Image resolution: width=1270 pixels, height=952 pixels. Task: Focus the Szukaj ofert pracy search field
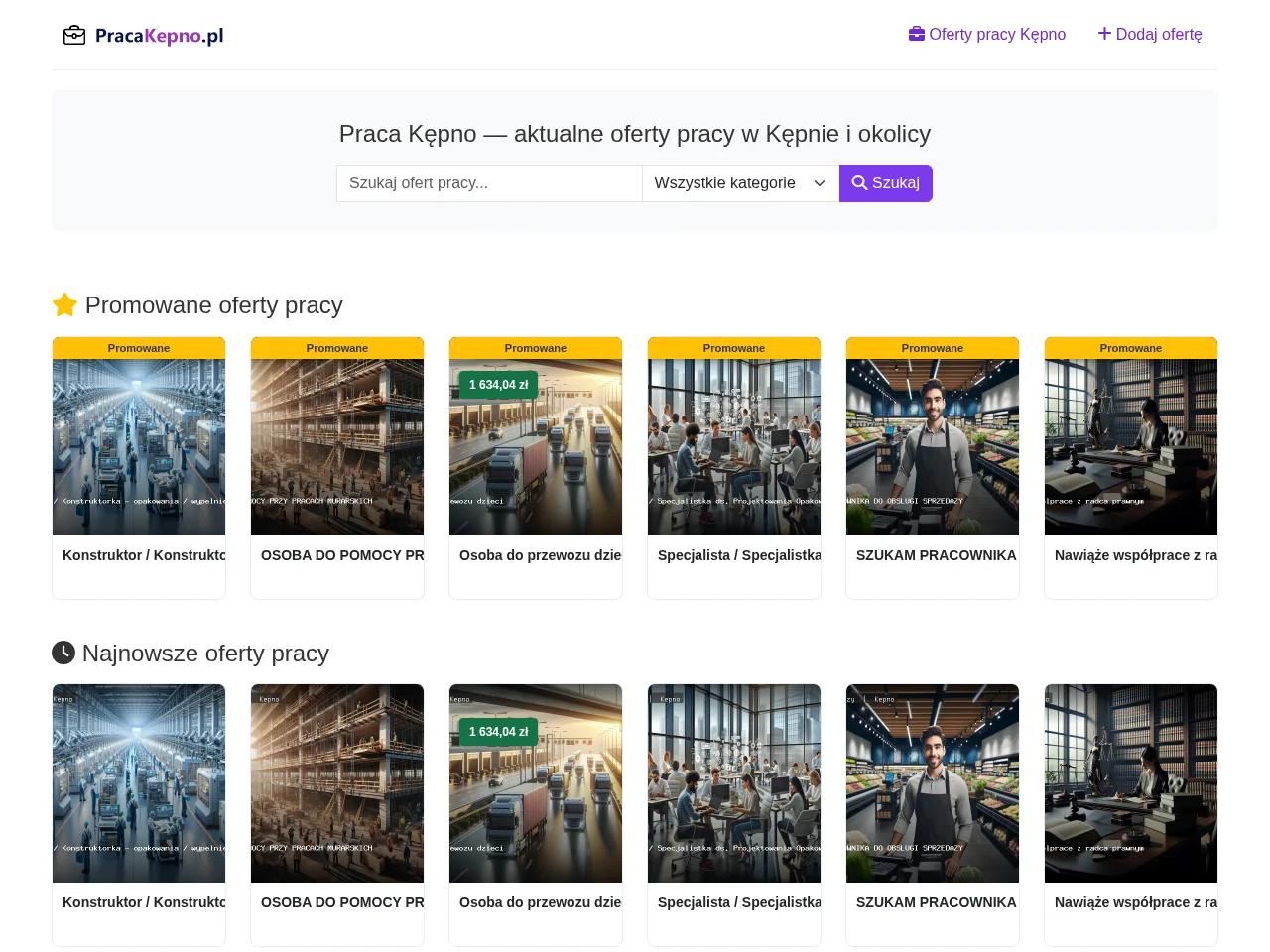coord(489,183)
